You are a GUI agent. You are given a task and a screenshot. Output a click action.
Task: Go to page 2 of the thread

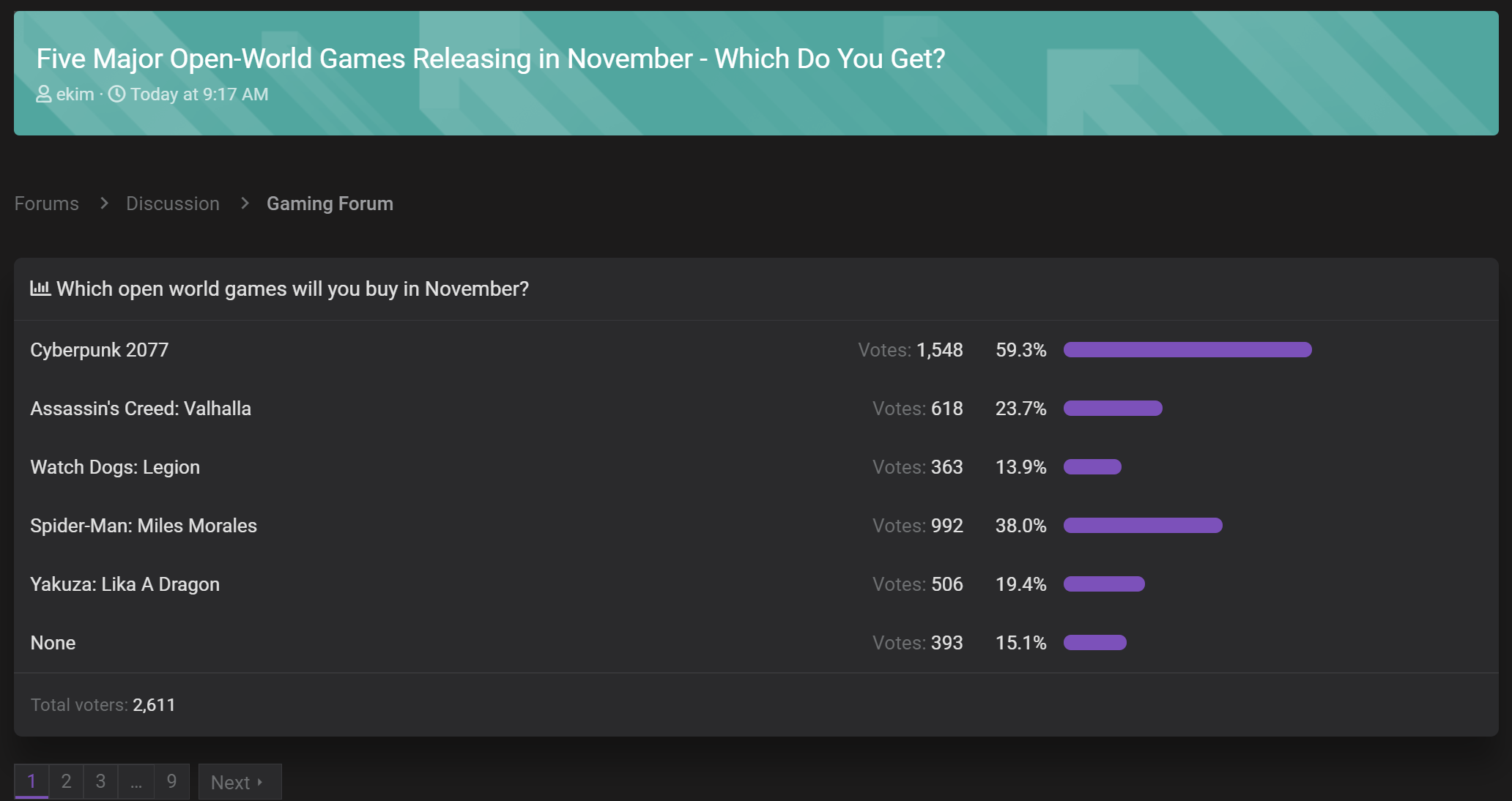(x=66, y=781)
